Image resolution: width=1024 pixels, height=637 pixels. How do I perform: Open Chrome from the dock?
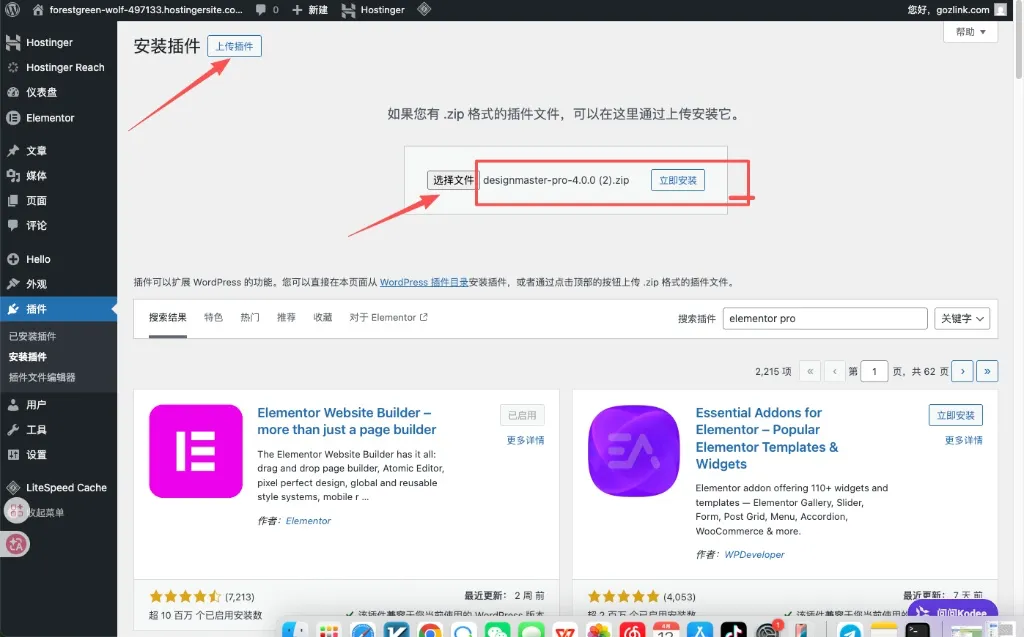430,631
